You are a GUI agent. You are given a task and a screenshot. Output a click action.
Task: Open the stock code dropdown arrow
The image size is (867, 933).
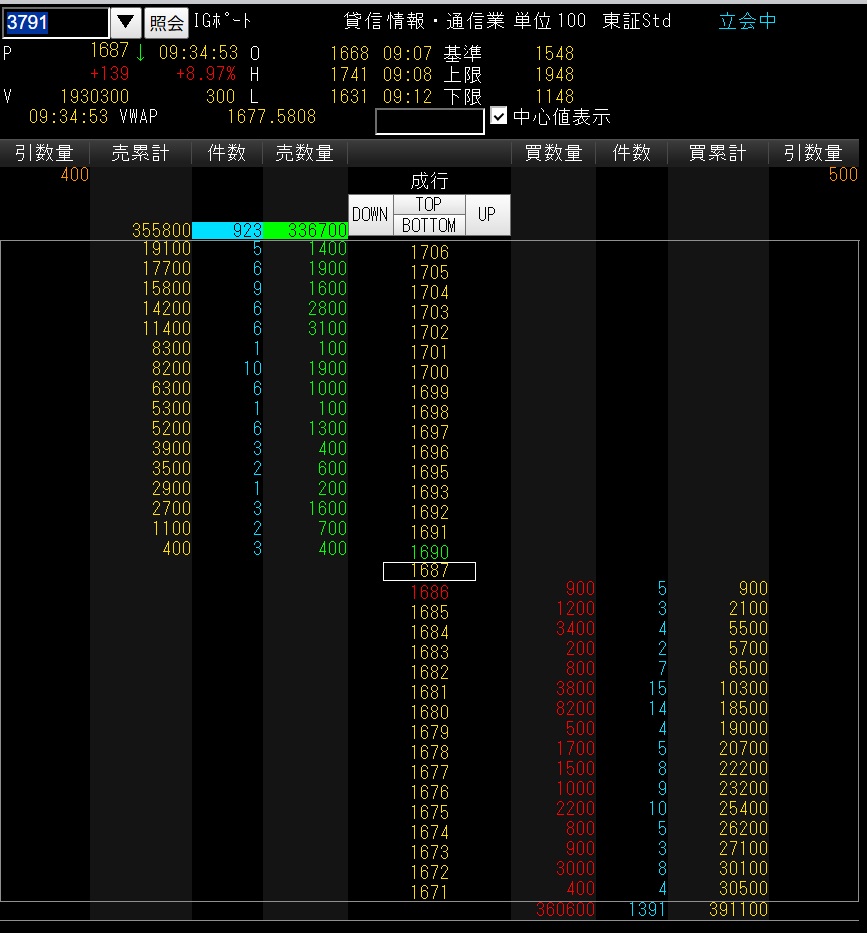(126, 23)
